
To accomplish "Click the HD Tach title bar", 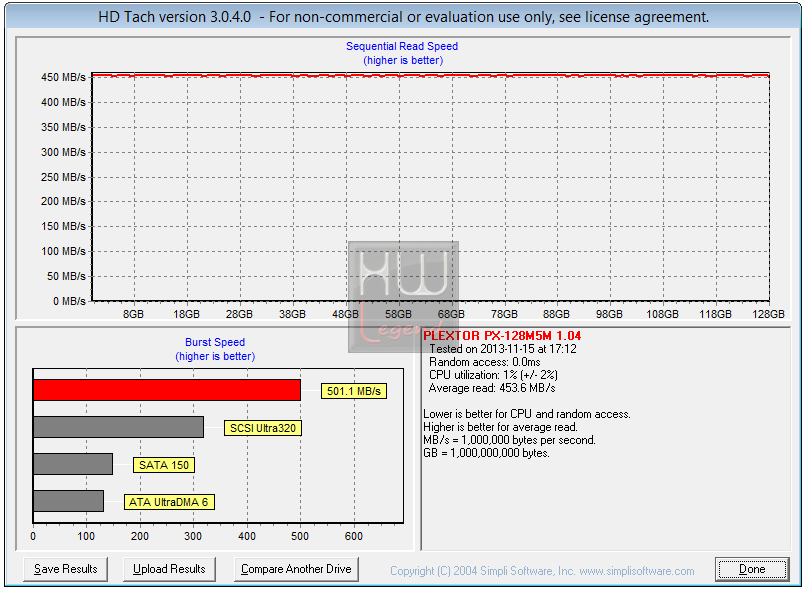I will [403, 16].
